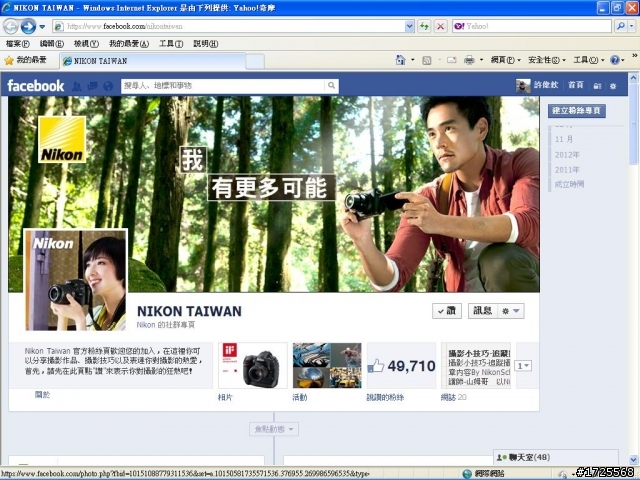Image resolution: width=640 pixels, height=480 pixels.
Task: Click the Facebook settings gear icon
Action: [x=613, y=86]
